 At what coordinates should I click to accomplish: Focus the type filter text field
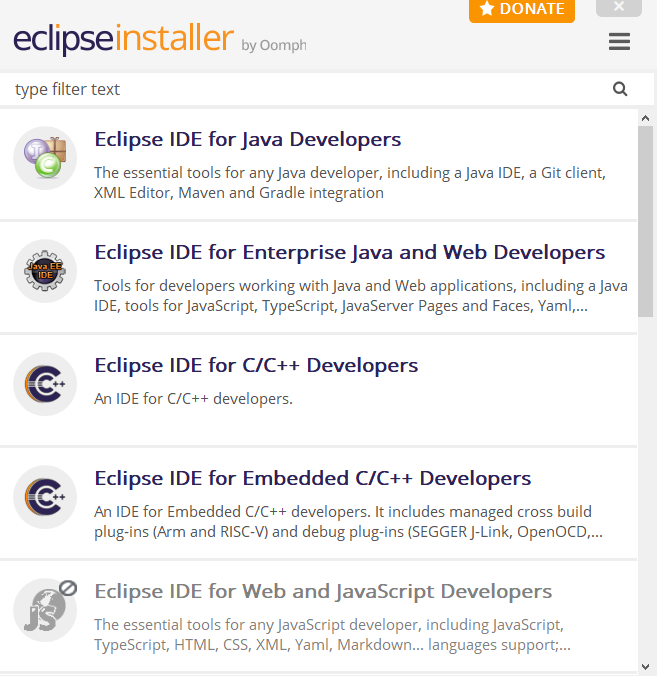(327, 89)
